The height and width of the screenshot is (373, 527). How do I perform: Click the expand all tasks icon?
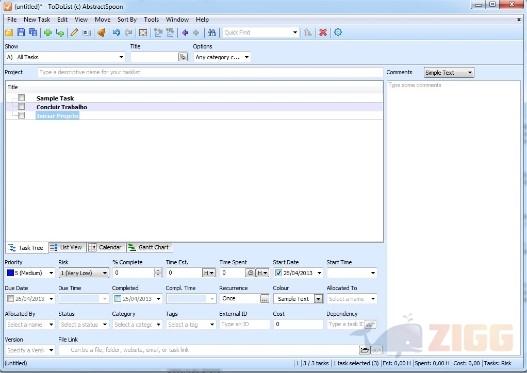(x=158, y=33)
